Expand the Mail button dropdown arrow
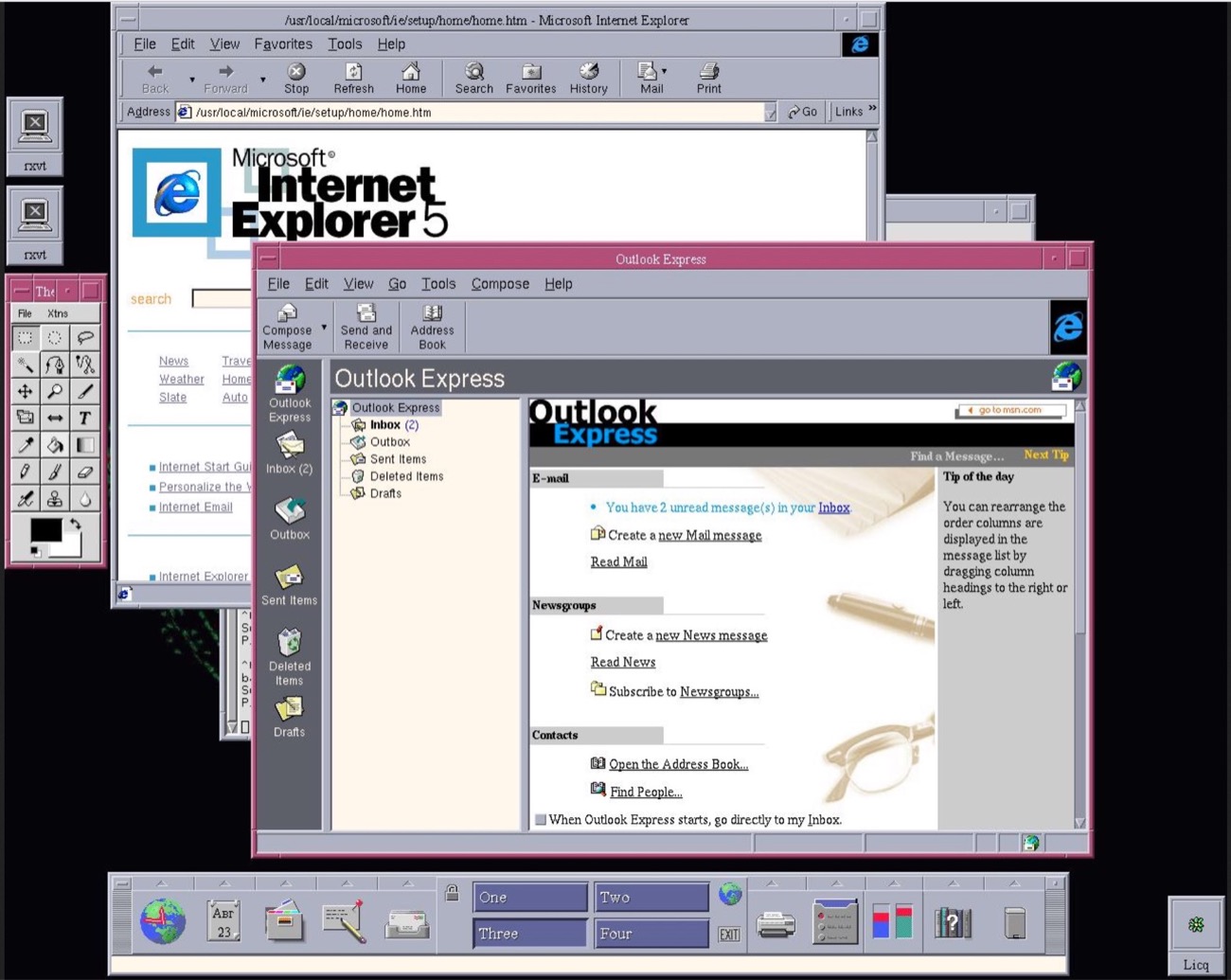1231x980 pixels. pyautogui.click(x=664, y=71)
